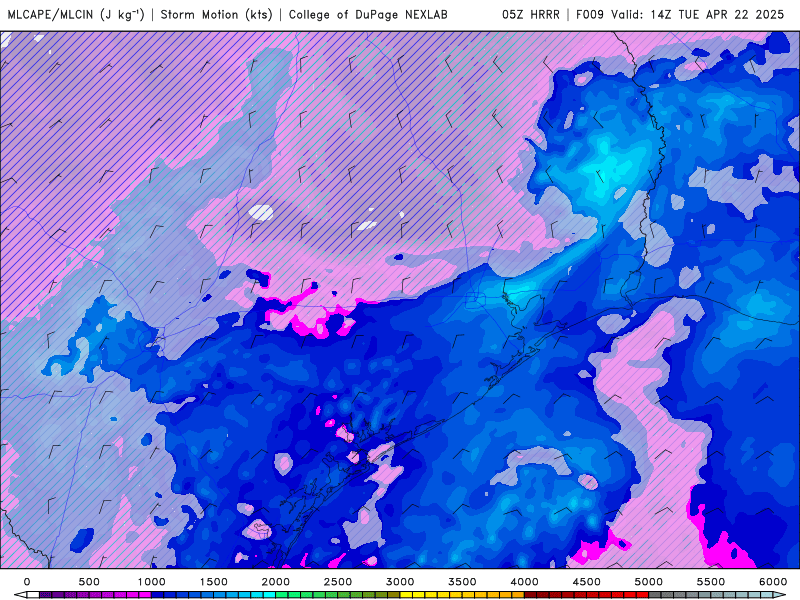800x600 pixels.
Task: Click the 1500 label on the color scale
Action: [x=213, y=582]
